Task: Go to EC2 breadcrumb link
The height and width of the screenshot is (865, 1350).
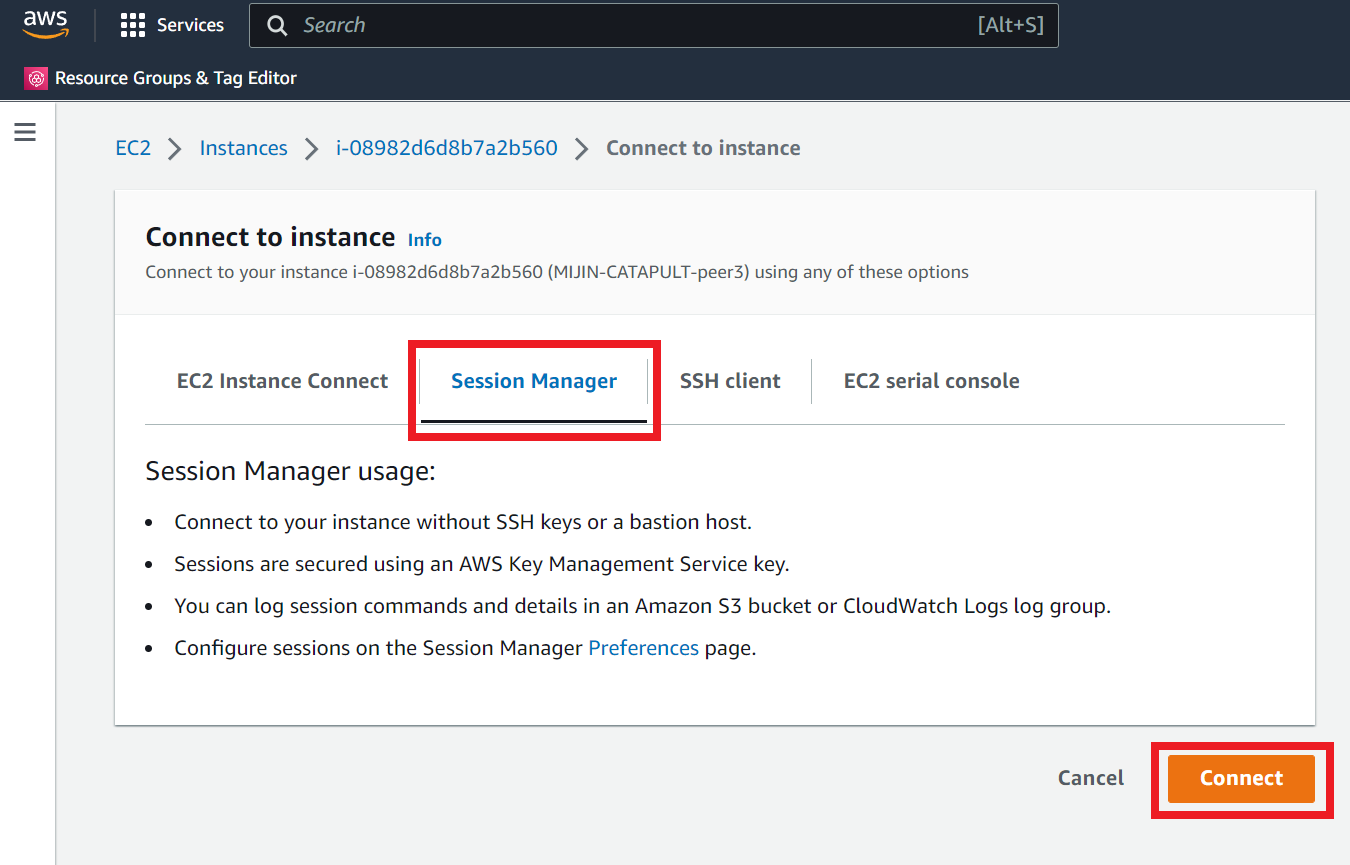Action: coord(133,148)
